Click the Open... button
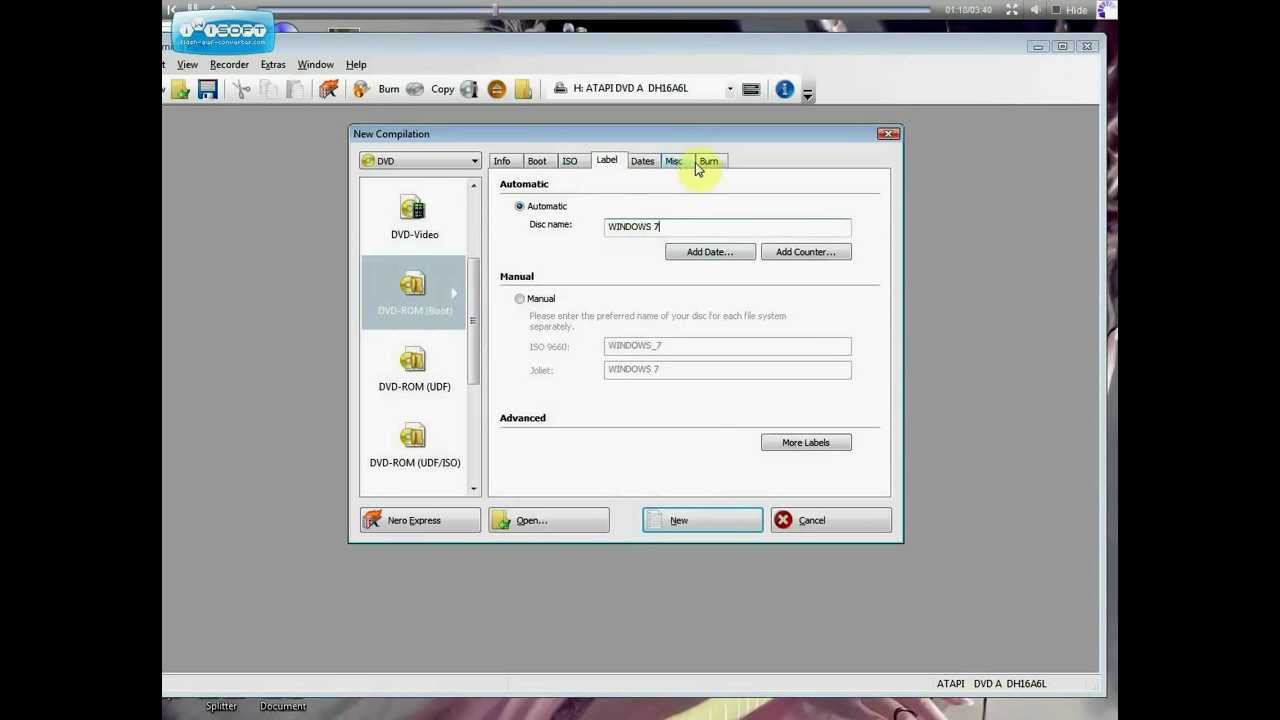Image resolution: width=1280 pixels, height=720 pixels. (x=549, y=520)
